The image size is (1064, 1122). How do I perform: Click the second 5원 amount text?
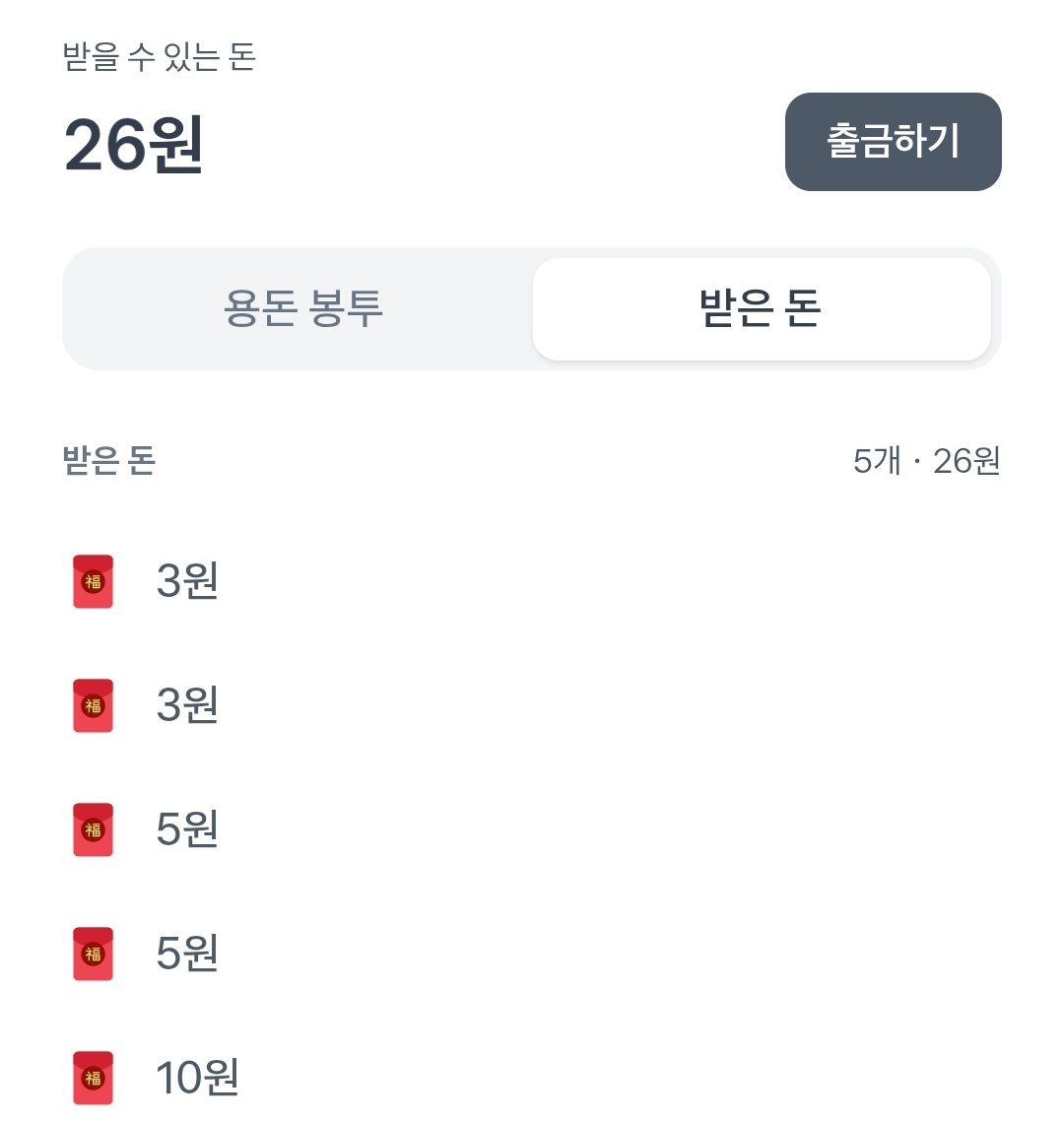[187, 954]
